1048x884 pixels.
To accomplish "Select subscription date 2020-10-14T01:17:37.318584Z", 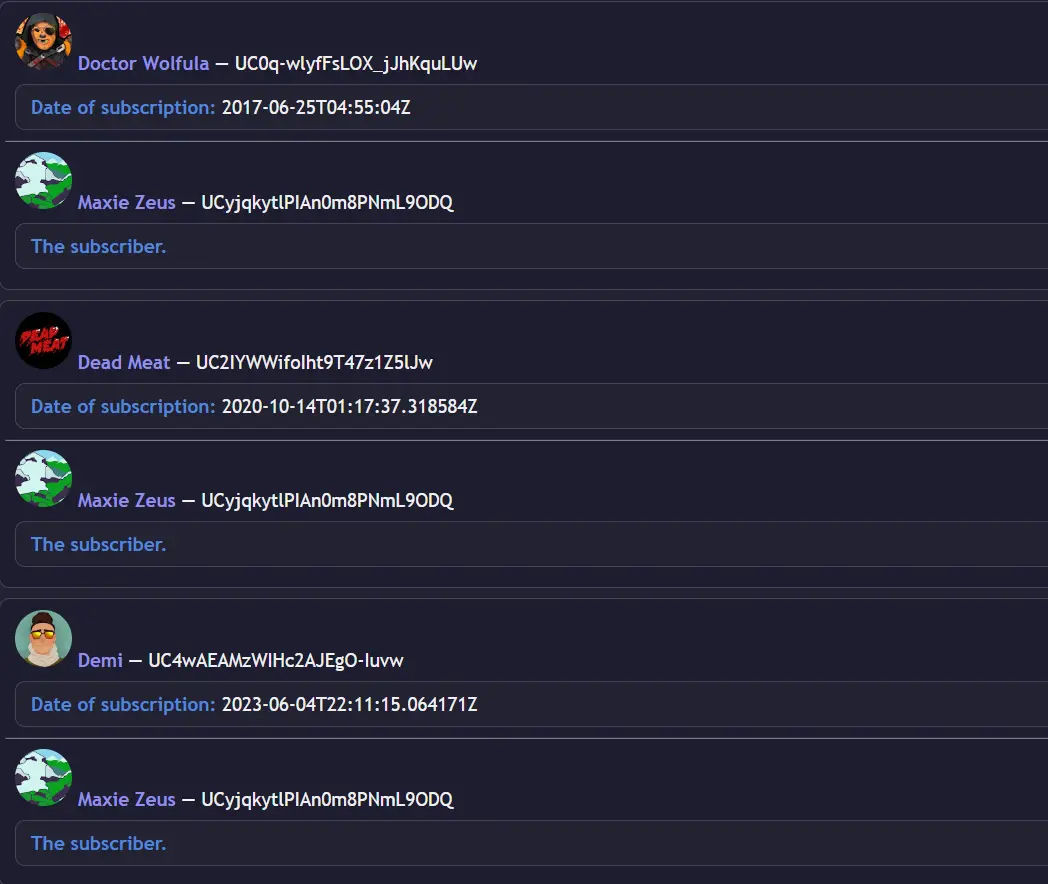I will click(x=350, y=406).
